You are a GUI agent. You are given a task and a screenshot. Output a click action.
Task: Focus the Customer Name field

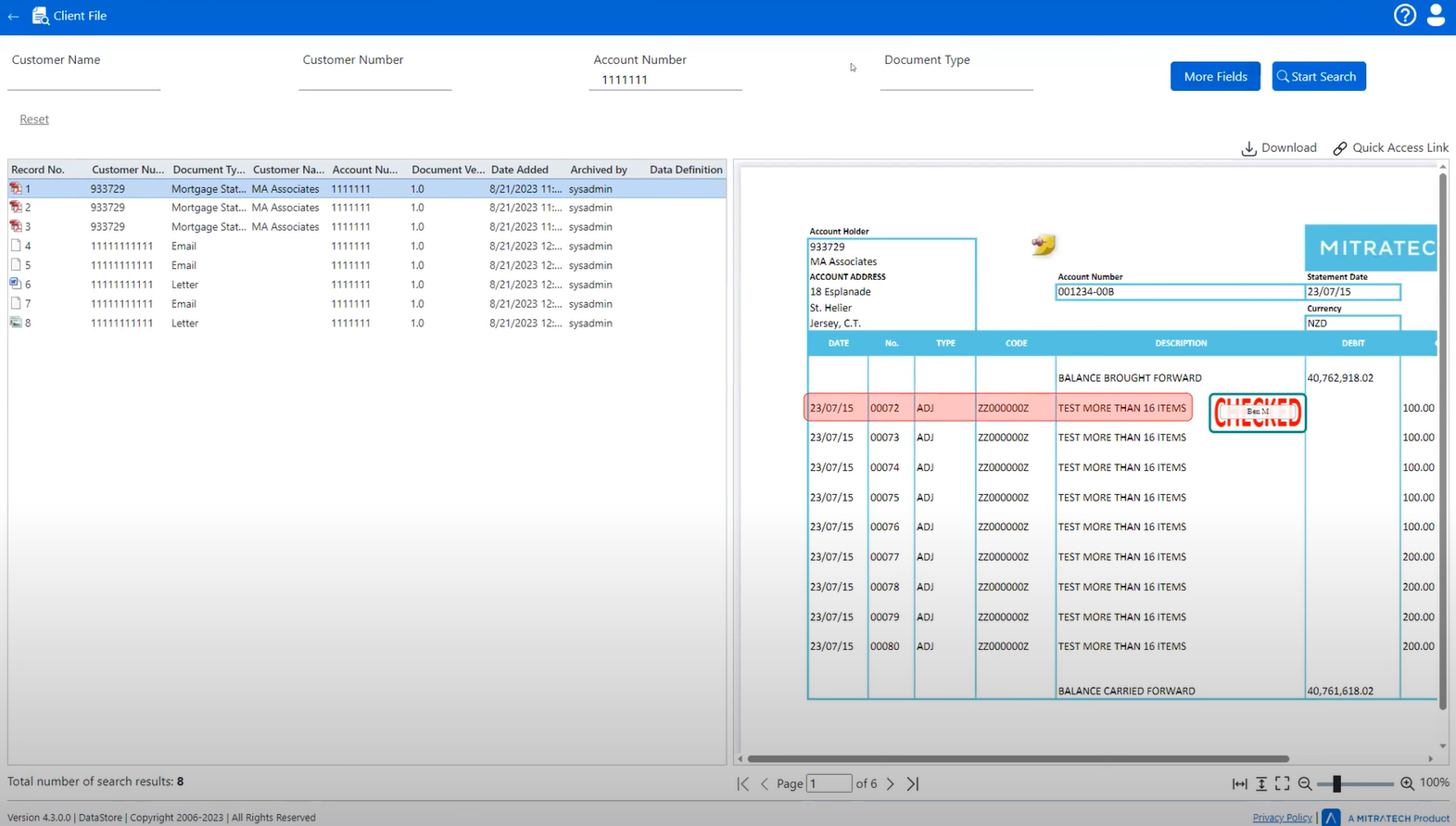pos(83,80)
